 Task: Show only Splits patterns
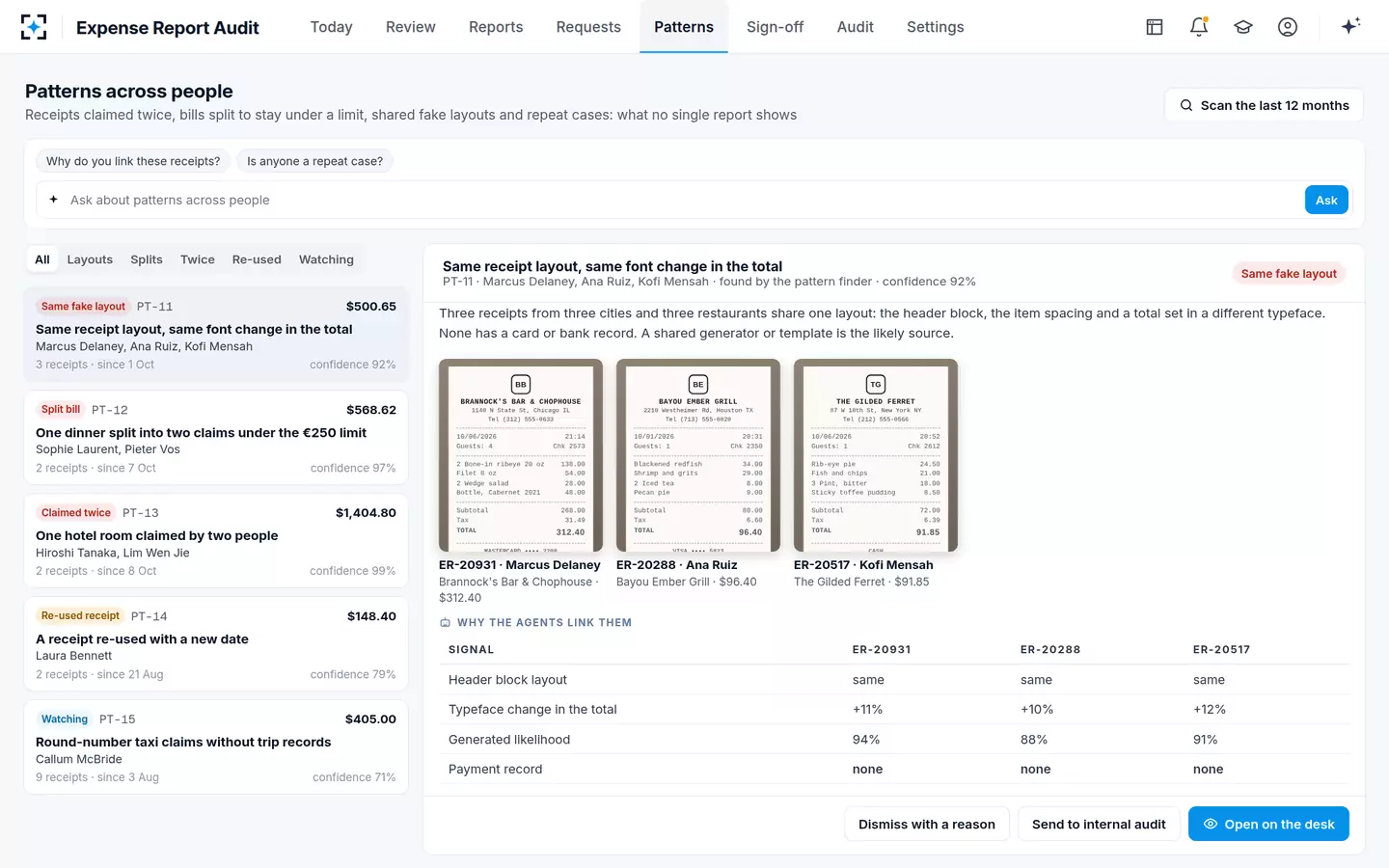147,259
